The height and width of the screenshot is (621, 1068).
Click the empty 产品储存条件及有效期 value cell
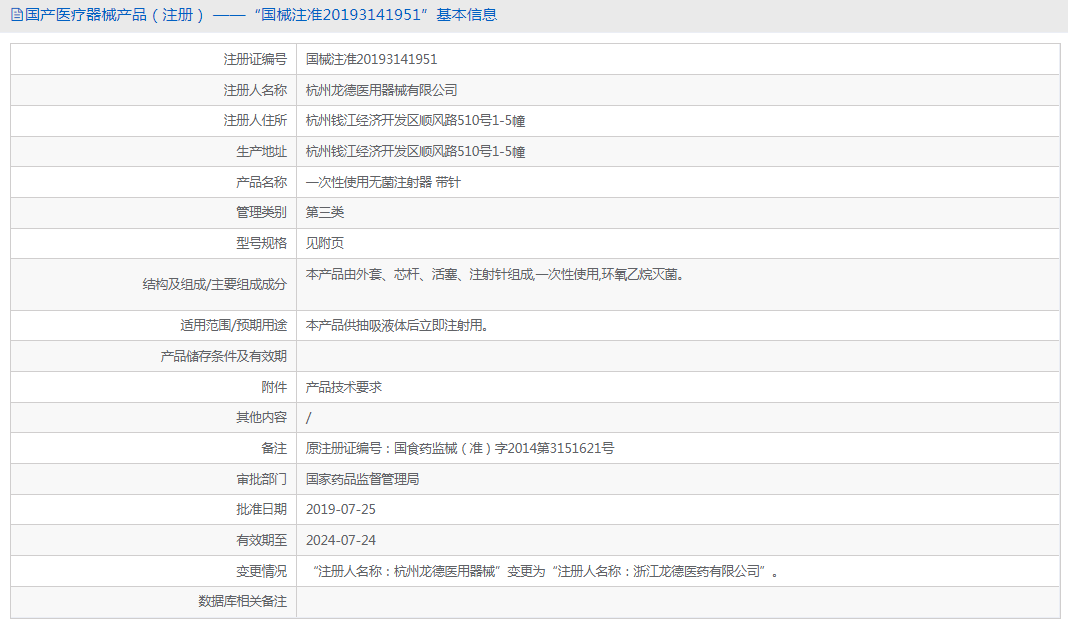[x=678, y=356]
